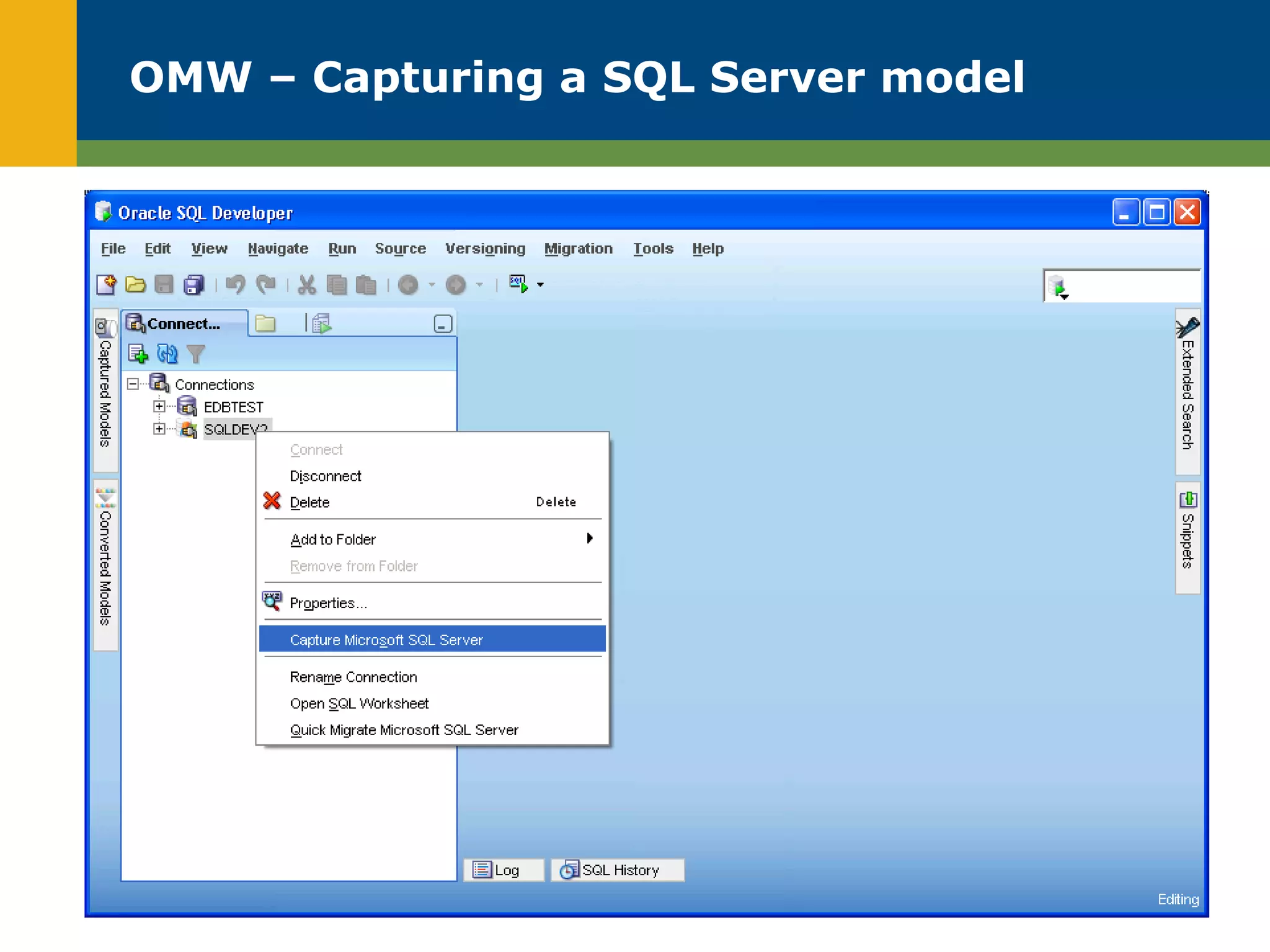
Task: Click the Apply Filter funnel icon
Action: point(195,354)
